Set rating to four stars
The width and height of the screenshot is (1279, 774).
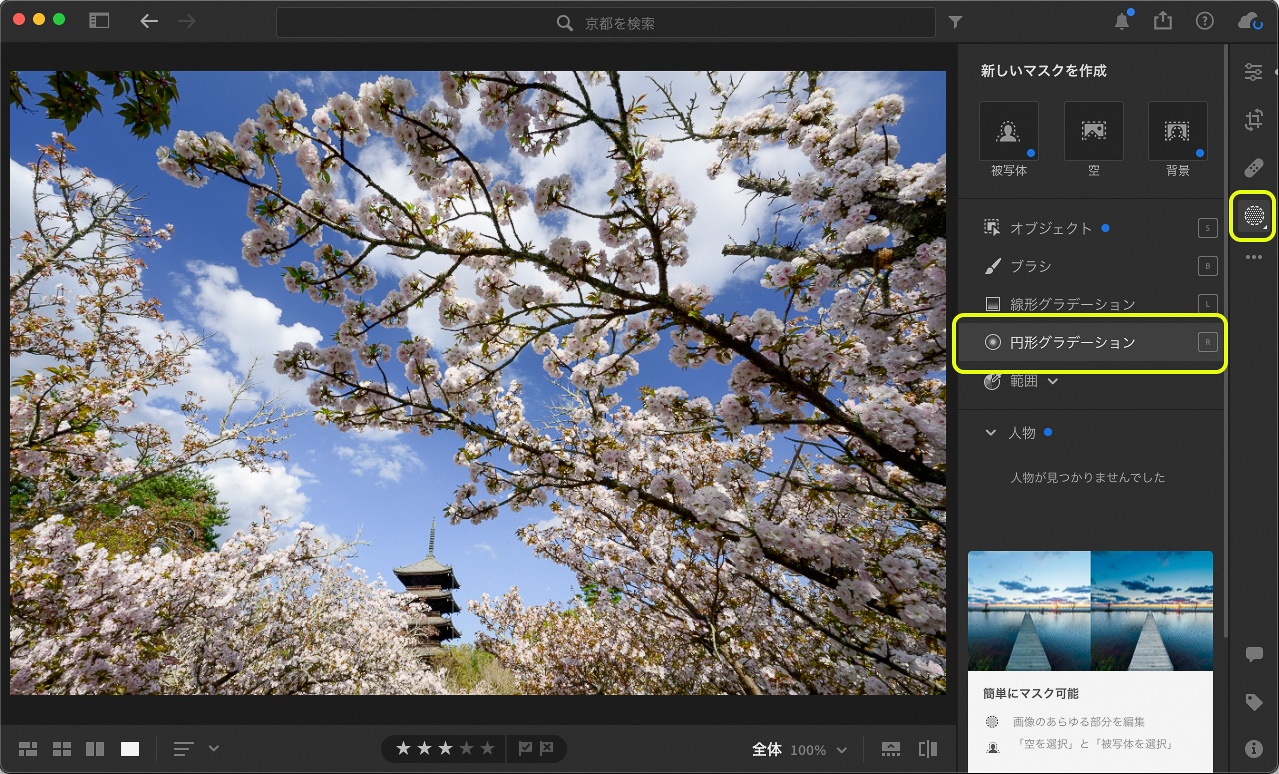pyautogui.click(x=466, y=748)
